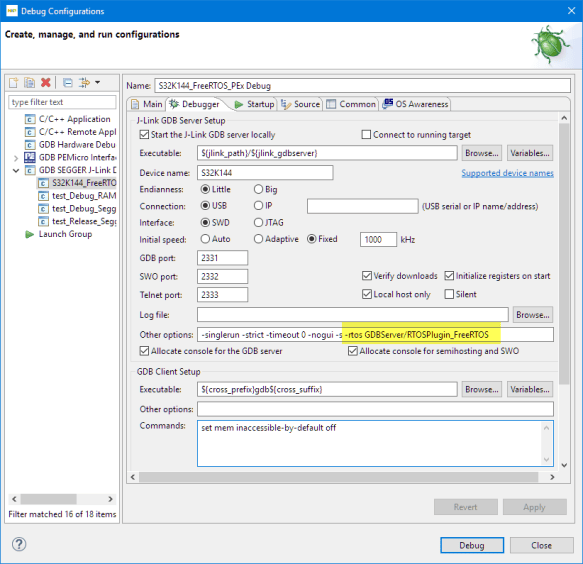
Task: Select the Launch Group item
Action: click(65, 234)
